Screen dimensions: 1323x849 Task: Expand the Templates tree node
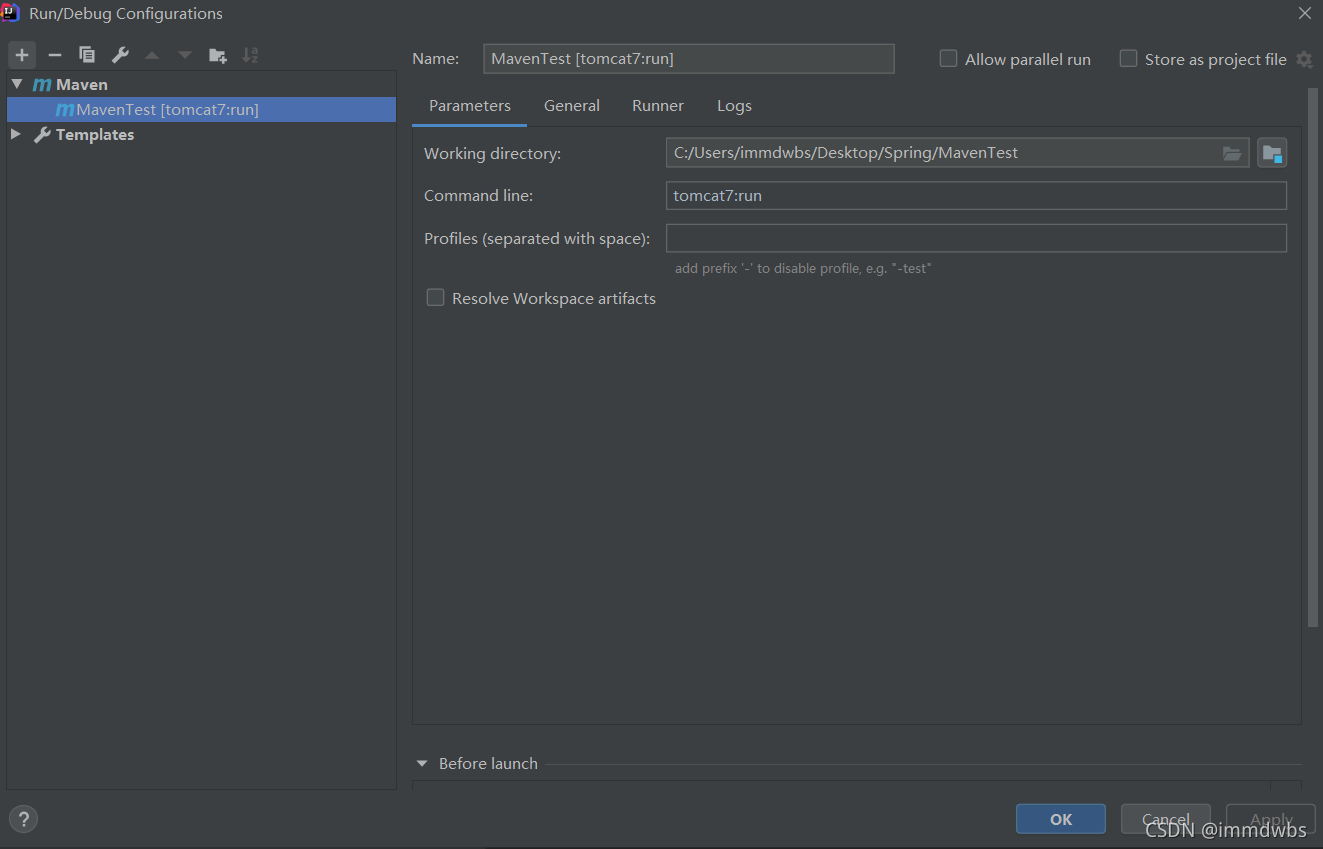16,134
